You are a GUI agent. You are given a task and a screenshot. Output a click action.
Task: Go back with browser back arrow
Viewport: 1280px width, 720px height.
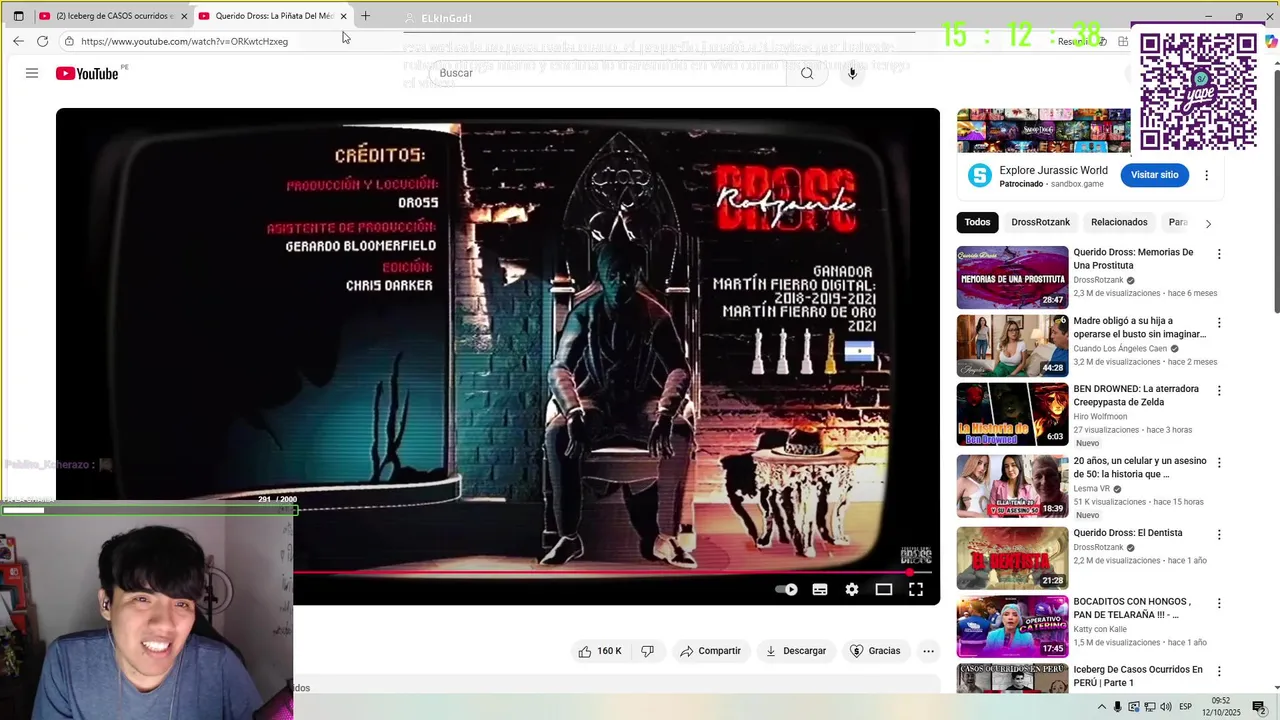[18, 41]
